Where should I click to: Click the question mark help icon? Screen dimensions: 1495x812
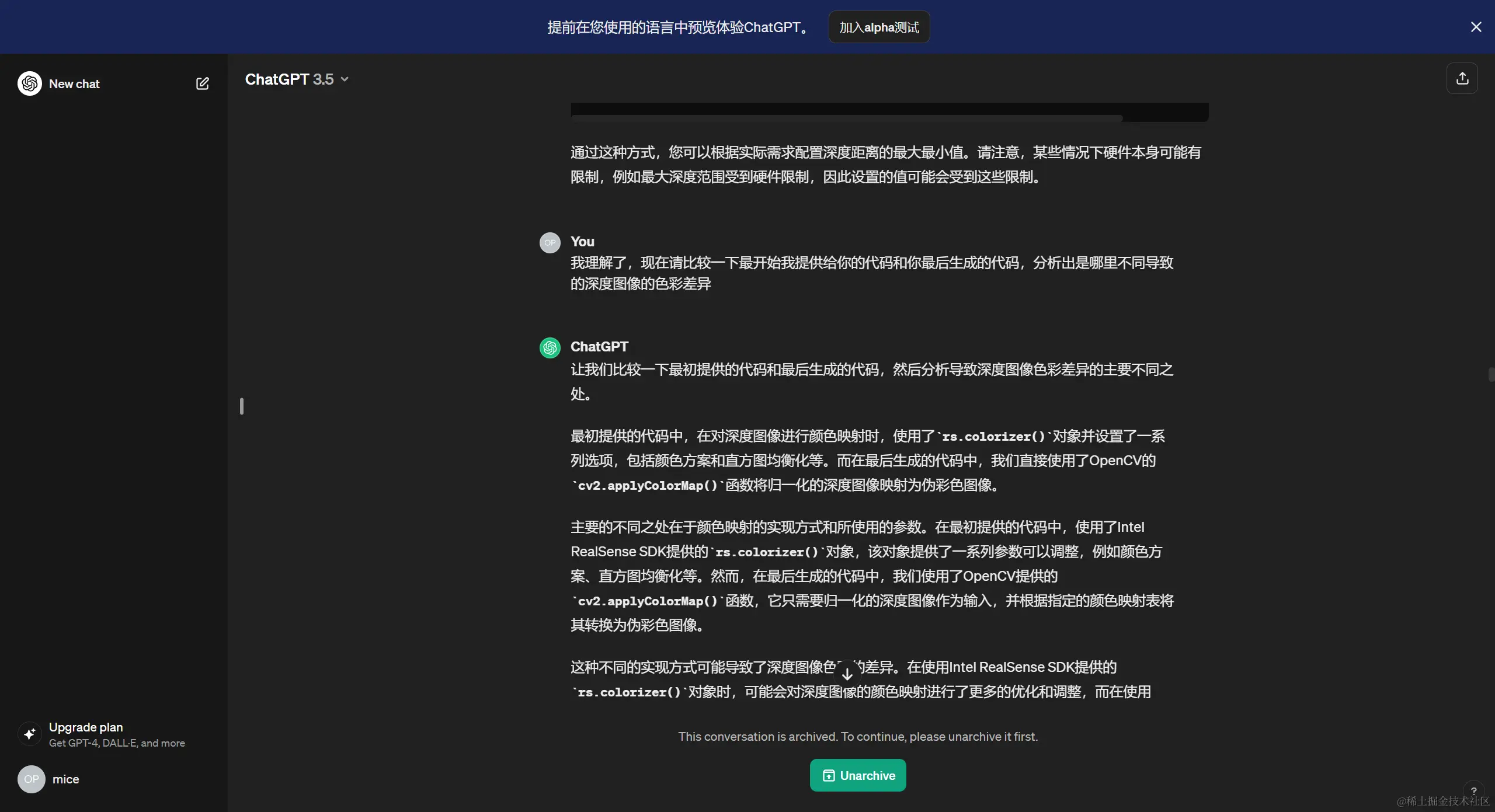(1473, 791)
